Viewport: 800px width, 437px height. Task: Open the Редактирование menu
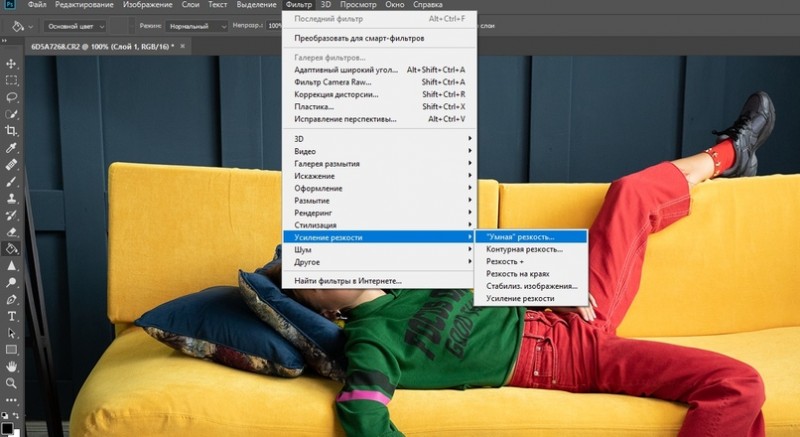click(x=85, y=5)
